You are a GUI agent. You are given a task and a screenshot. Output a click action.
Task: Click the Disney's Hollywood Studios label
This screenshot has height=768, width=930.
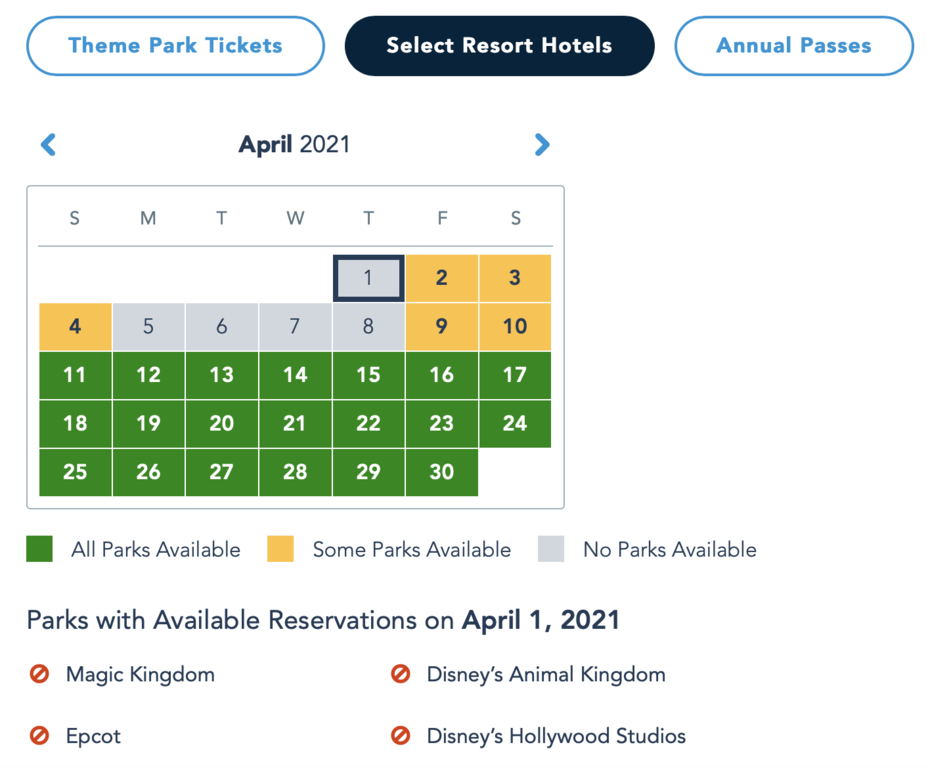tap(556, 737)
